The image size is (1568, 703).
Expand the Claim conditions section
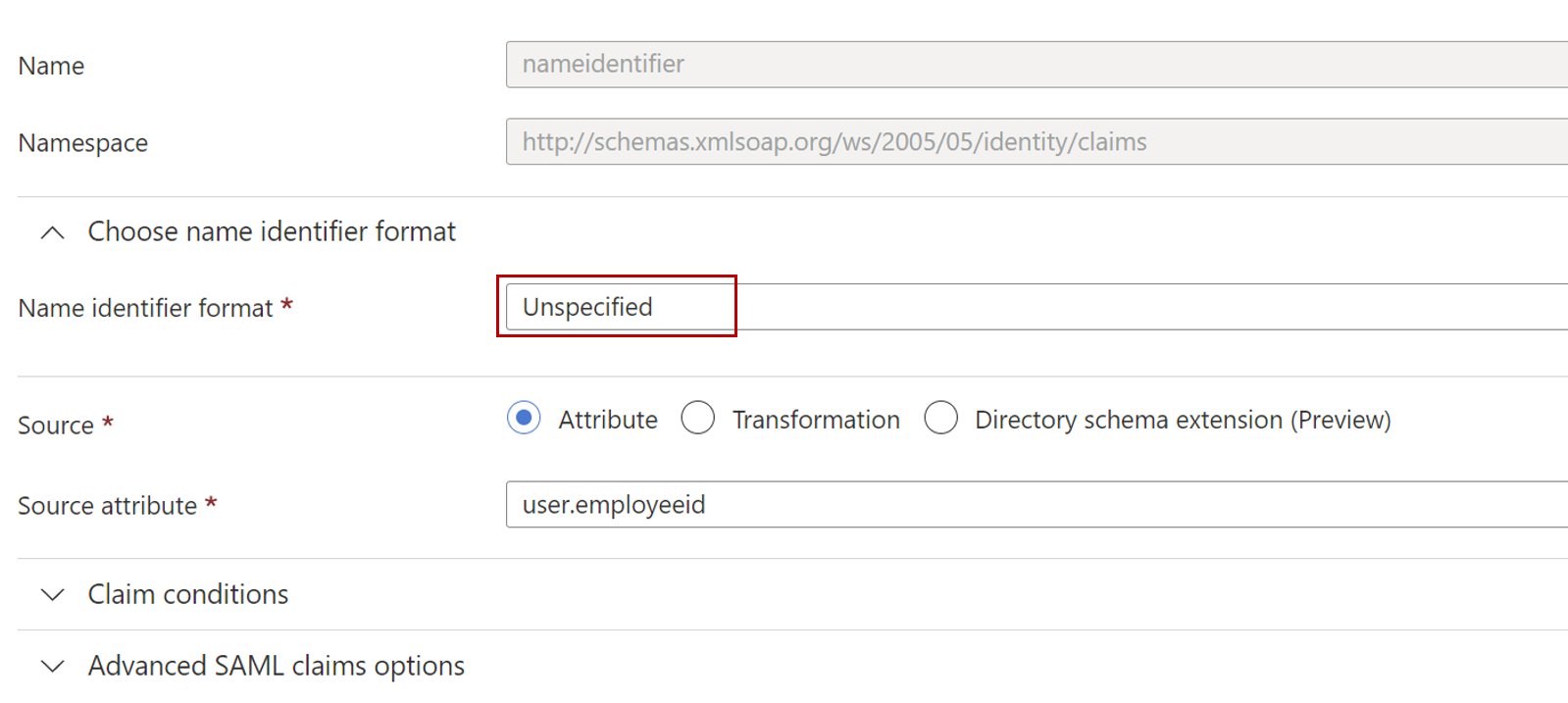pos(186,595)
